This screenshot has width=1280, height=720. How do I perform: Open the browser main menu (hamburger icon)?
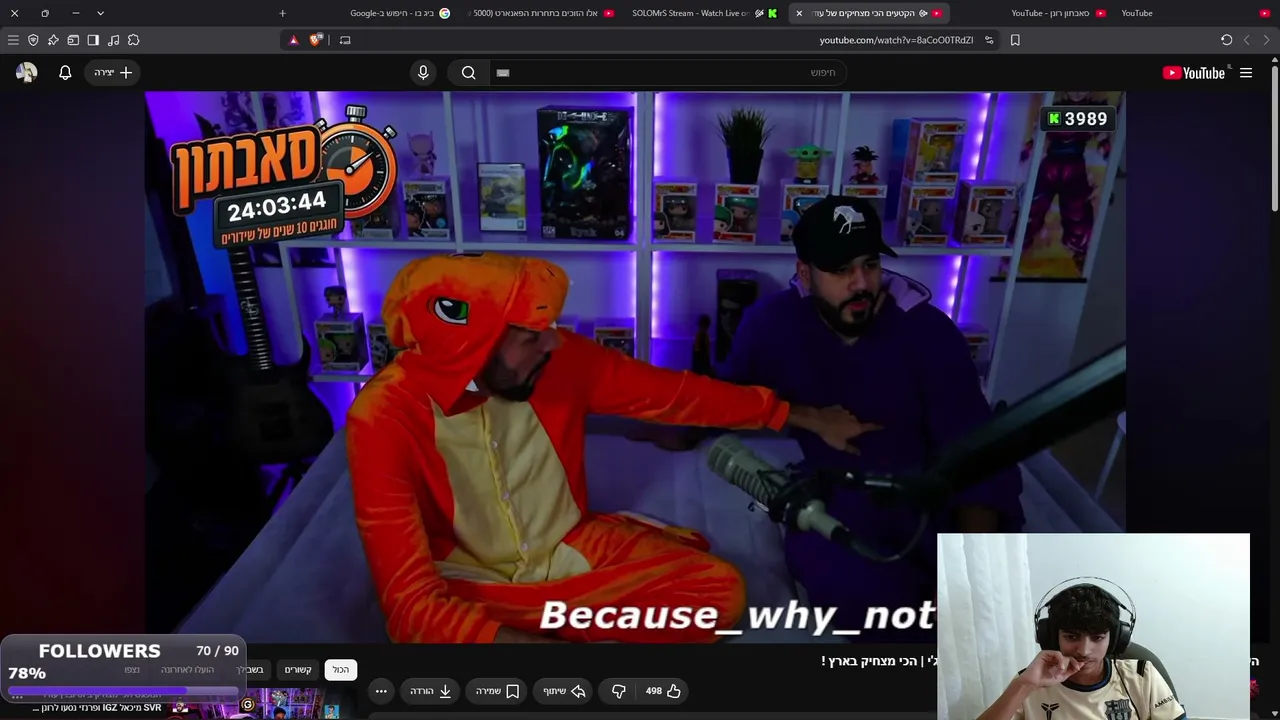coord(13,40)
